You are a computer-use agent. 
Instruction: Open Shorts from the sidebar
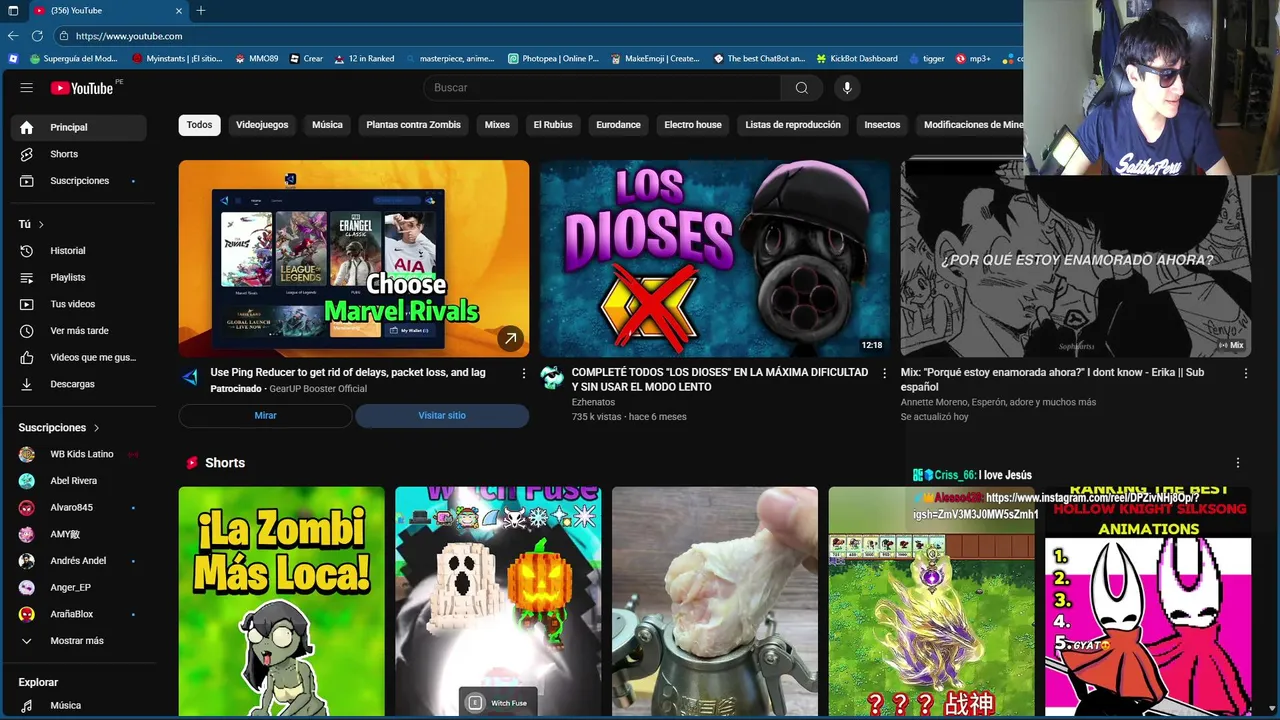tap(79, 154)
